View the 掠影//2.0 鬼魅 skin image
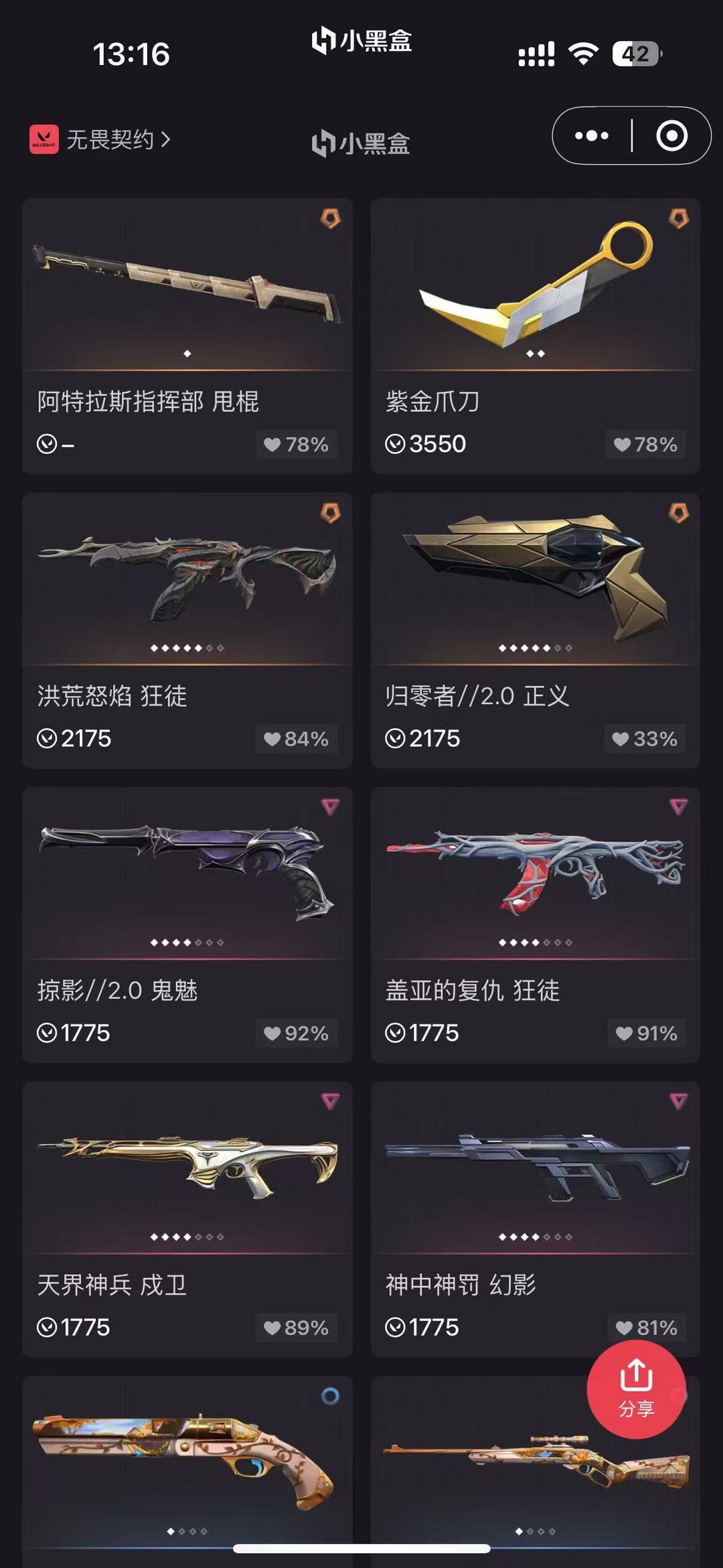 [x=187, y=871]
